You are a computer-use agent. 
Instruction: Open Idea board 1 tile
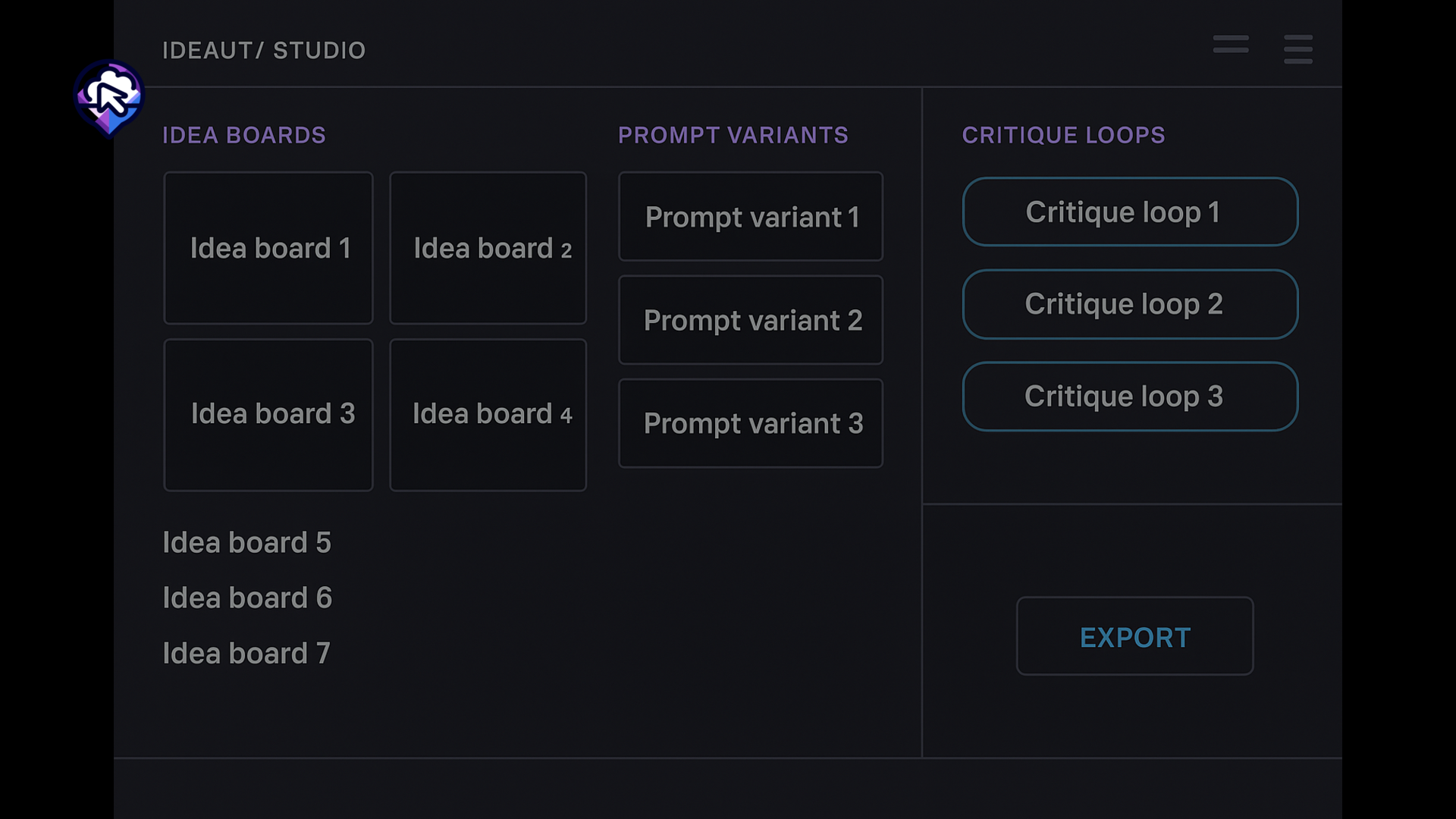pos(268,248)
